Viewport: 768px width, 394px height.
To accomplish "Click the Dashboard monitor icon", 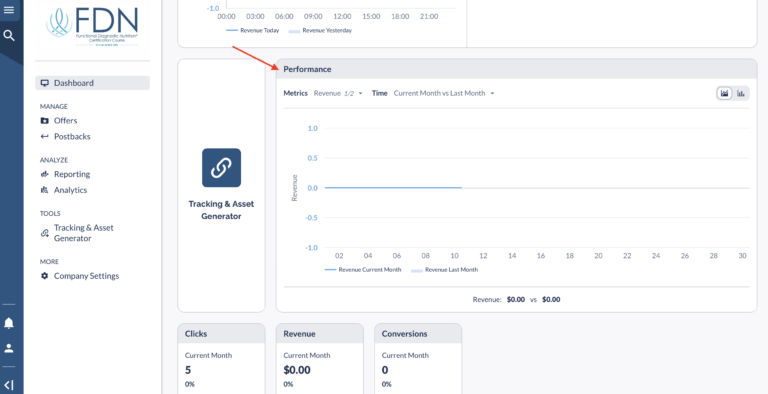I will tap(45, 83).
